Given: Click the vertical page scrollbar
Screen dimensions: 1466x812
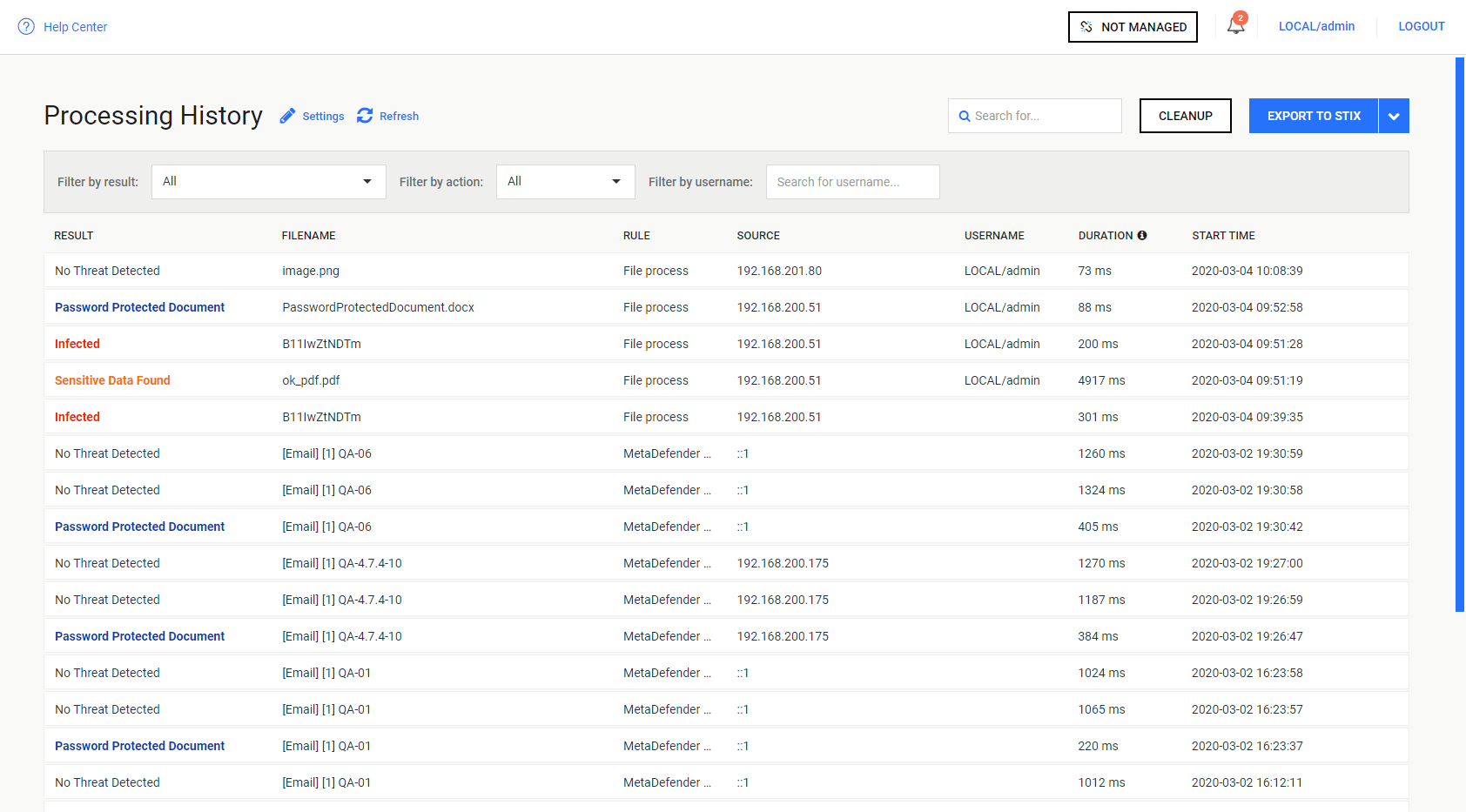Looking at the screenshot, I should [x=1459, y=334].
